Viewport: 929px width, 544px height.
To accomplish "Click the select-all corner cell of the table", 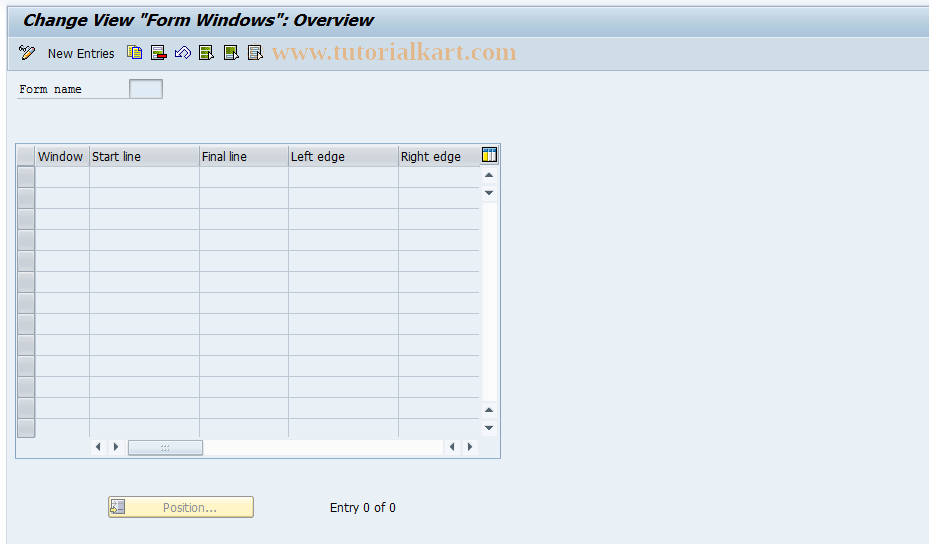I will point(26,156).
